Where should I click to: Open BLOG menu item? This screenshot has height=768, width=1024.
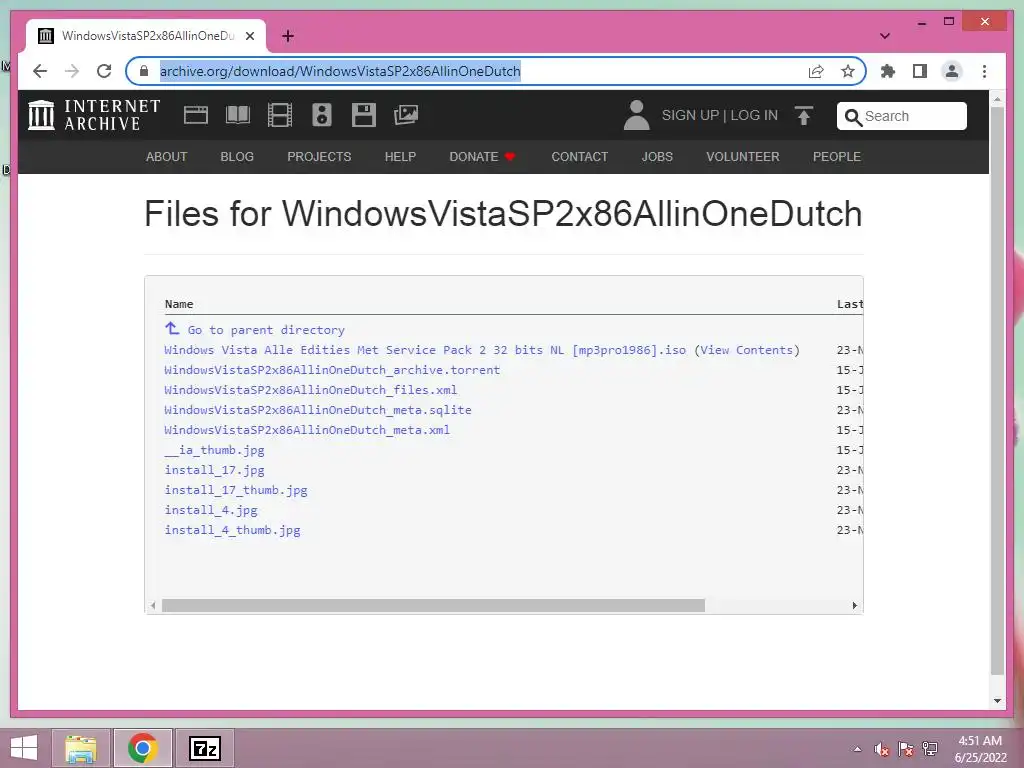click(237, 157)
